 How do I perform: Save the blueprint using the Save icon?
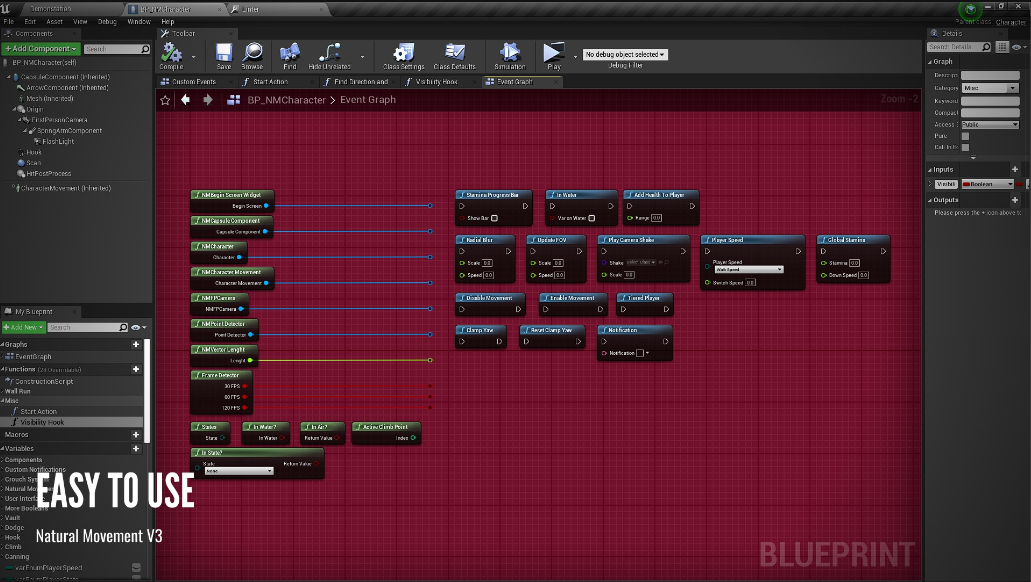tap(224, 53)
